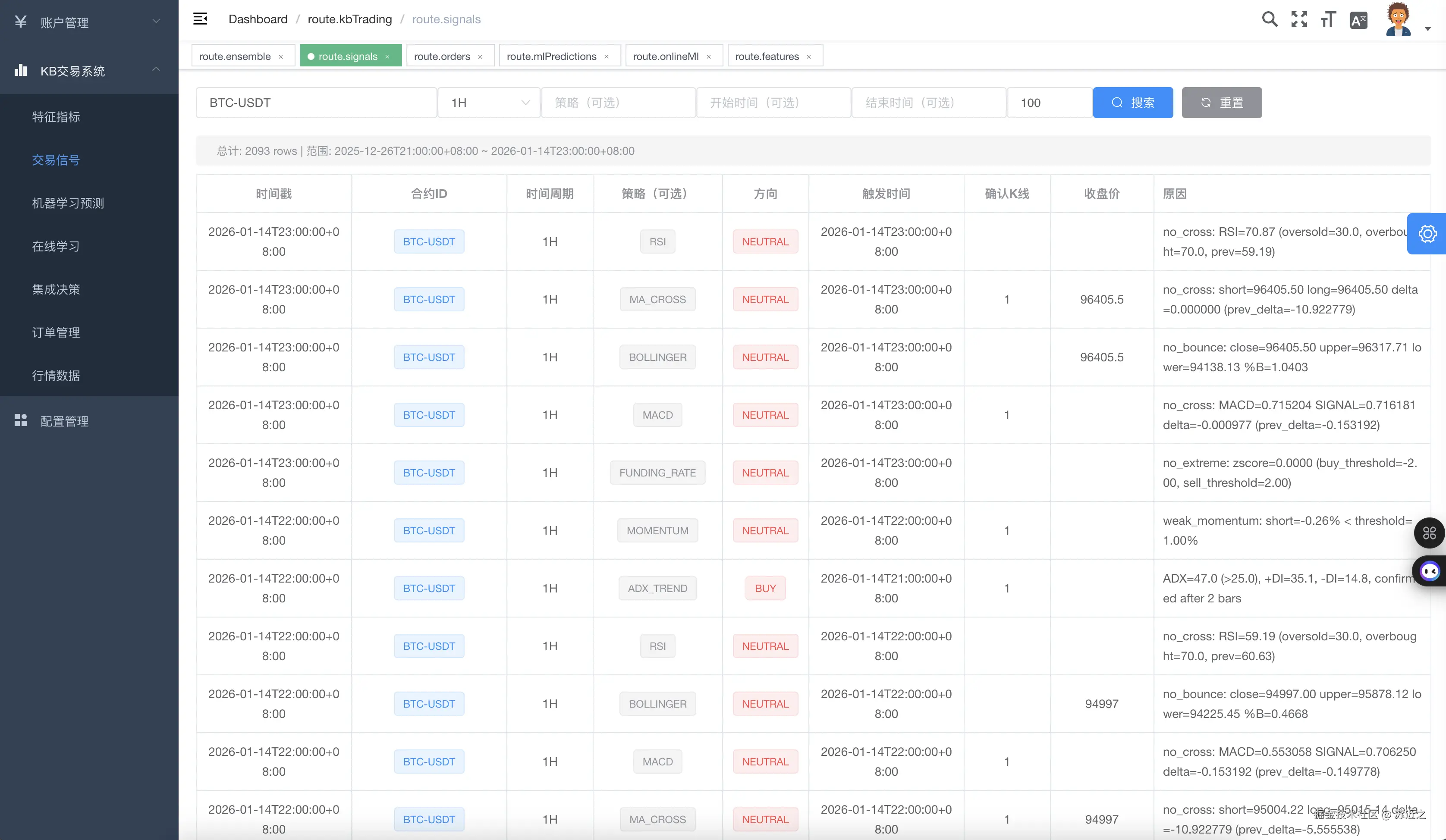Click the hamburger menu collapse icon
Screen dimensions: 1446x840
pyautogui.click(x=200, y=19)
